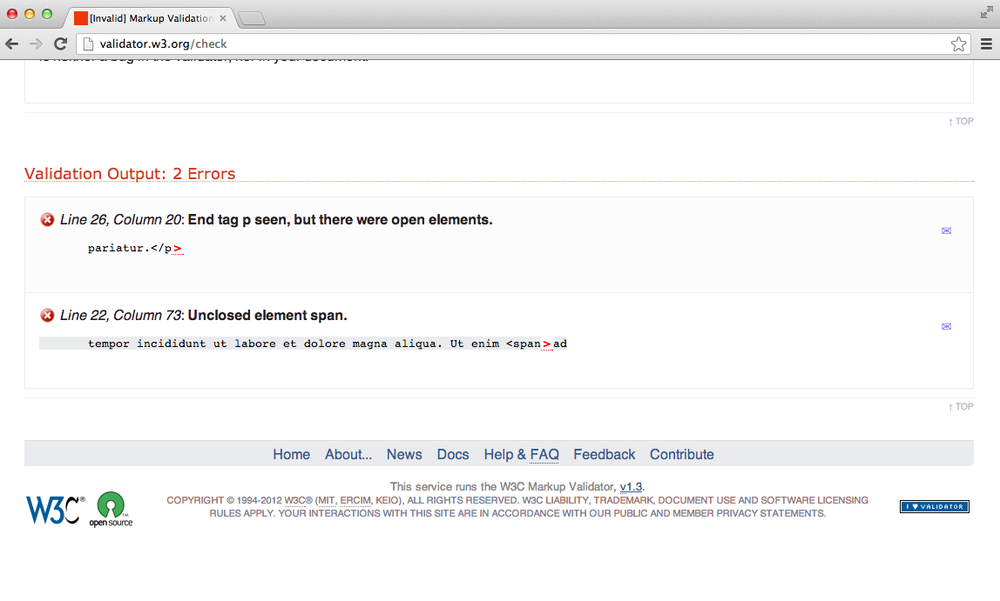Screen dimensions: 1000x601
Task: Click the bookmark star in the address bar
Action: (958, 43)
